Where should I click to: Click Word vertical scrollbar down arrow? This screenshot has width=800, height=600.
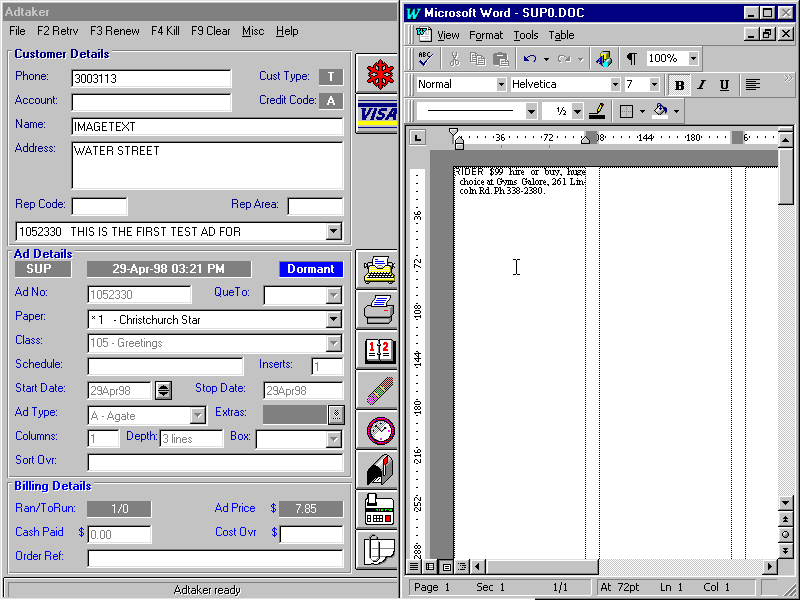[x=785, y=503]
